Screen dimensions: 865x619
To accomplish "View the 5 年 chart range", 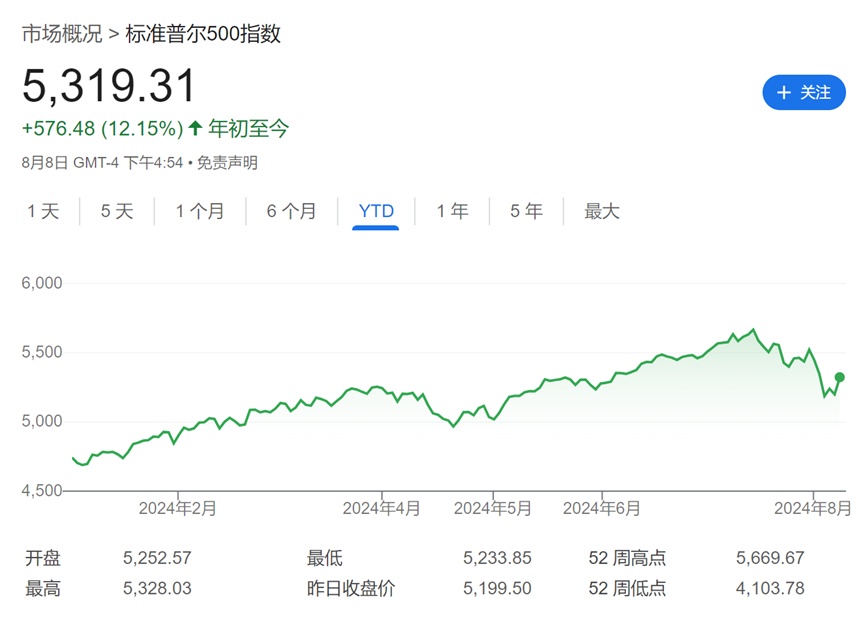I will pyautogui.click(x=526, y=211).
